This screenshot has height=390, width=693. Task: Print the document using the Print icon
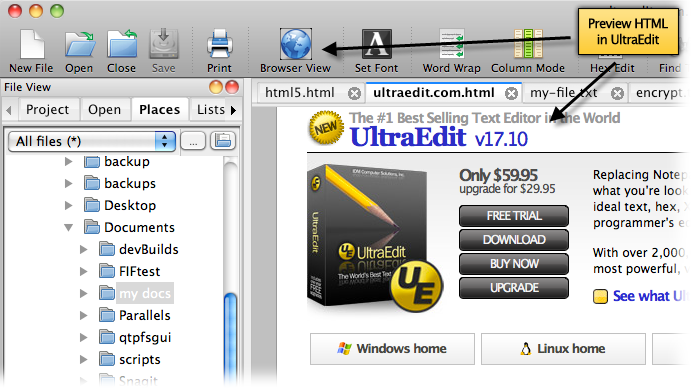coord(220,44)
